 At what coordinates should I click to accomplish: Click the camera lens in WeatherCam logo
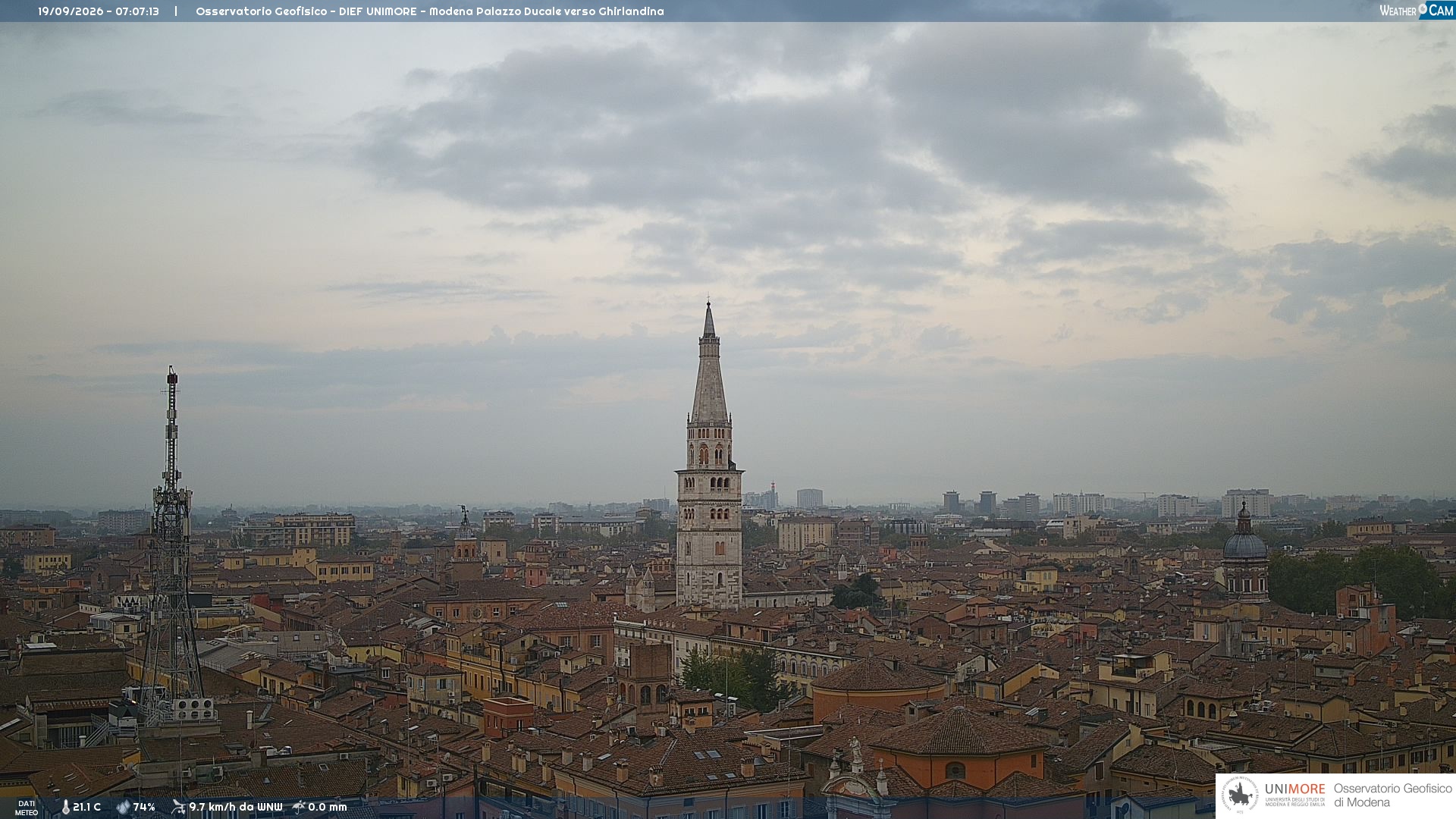pyautogui.click(x=1423, y=9)
